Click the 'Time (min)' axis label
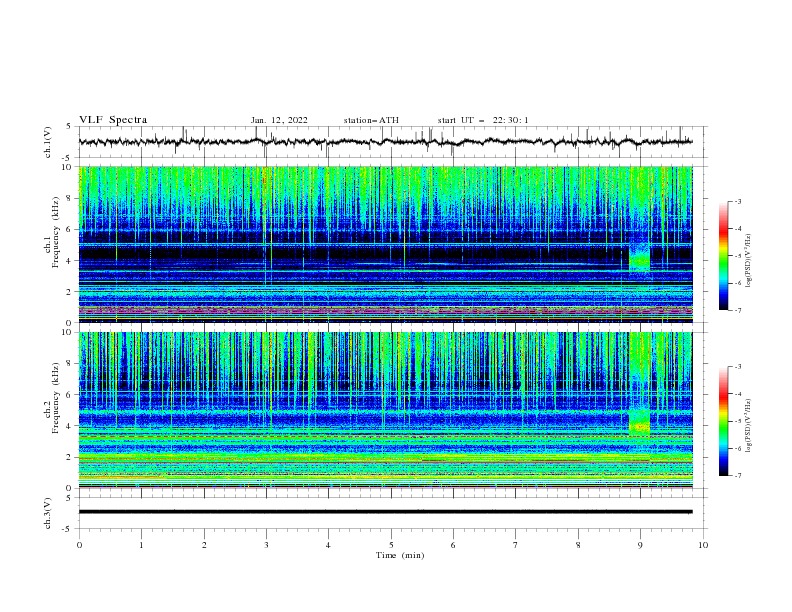This screenshot has height=612, width=792. tap(400, 555)
